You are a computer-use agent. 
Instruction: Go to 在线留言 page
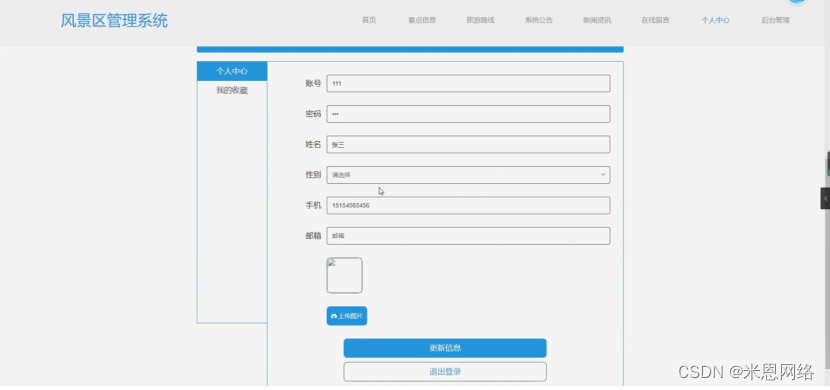pos(655,21)
